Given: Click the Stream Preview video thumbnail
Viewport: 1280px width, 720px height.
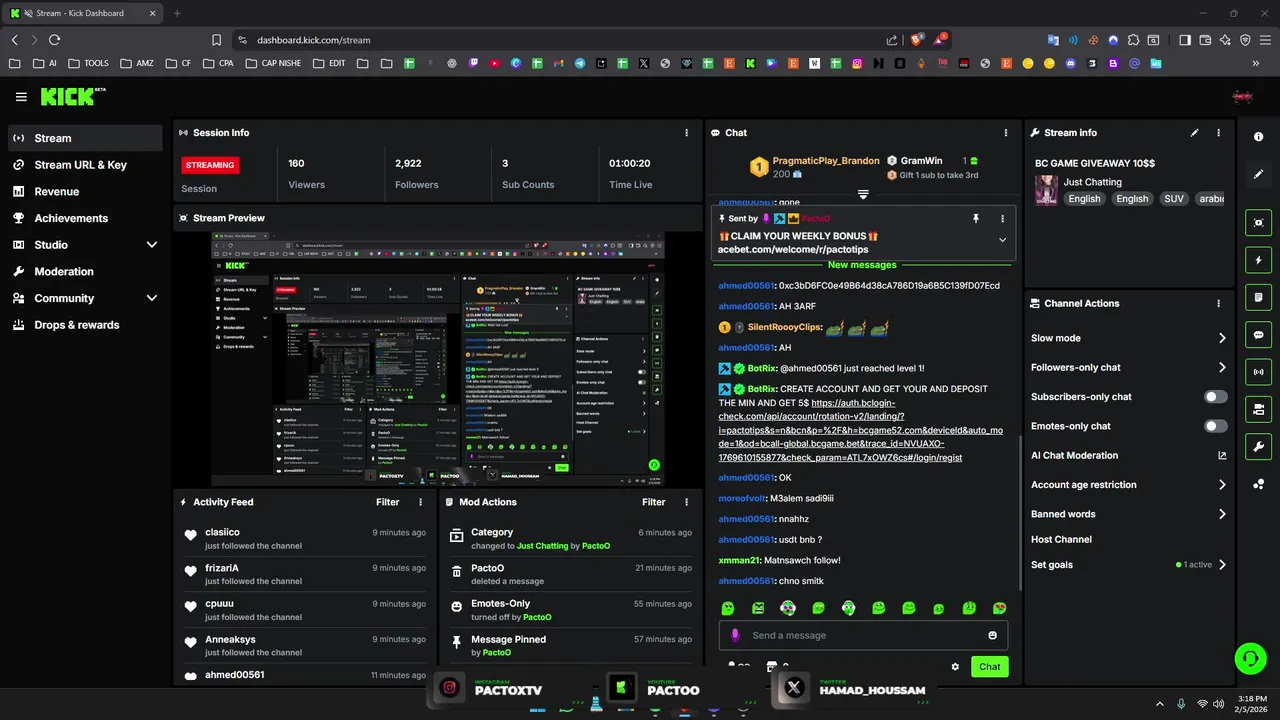Looking at the screenshot, I should (438, 359).
